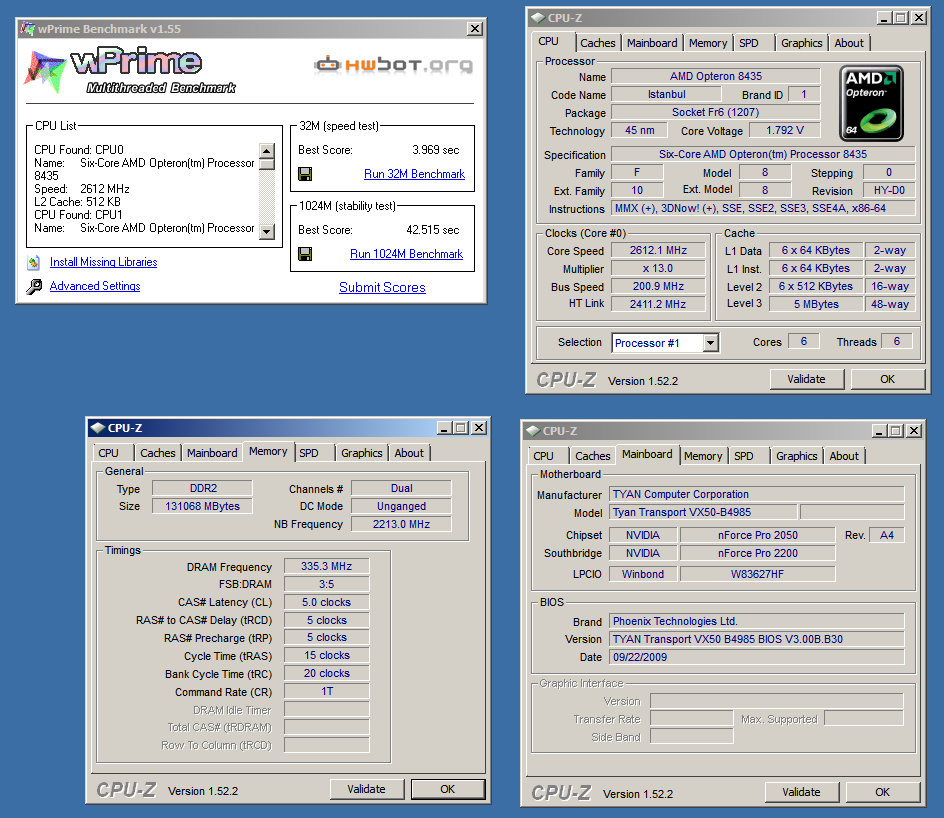The height and width of the screenshot is (818, 944).
Task: Click the processor Name field AMD Opteron 8435
Action: (716, 76)
